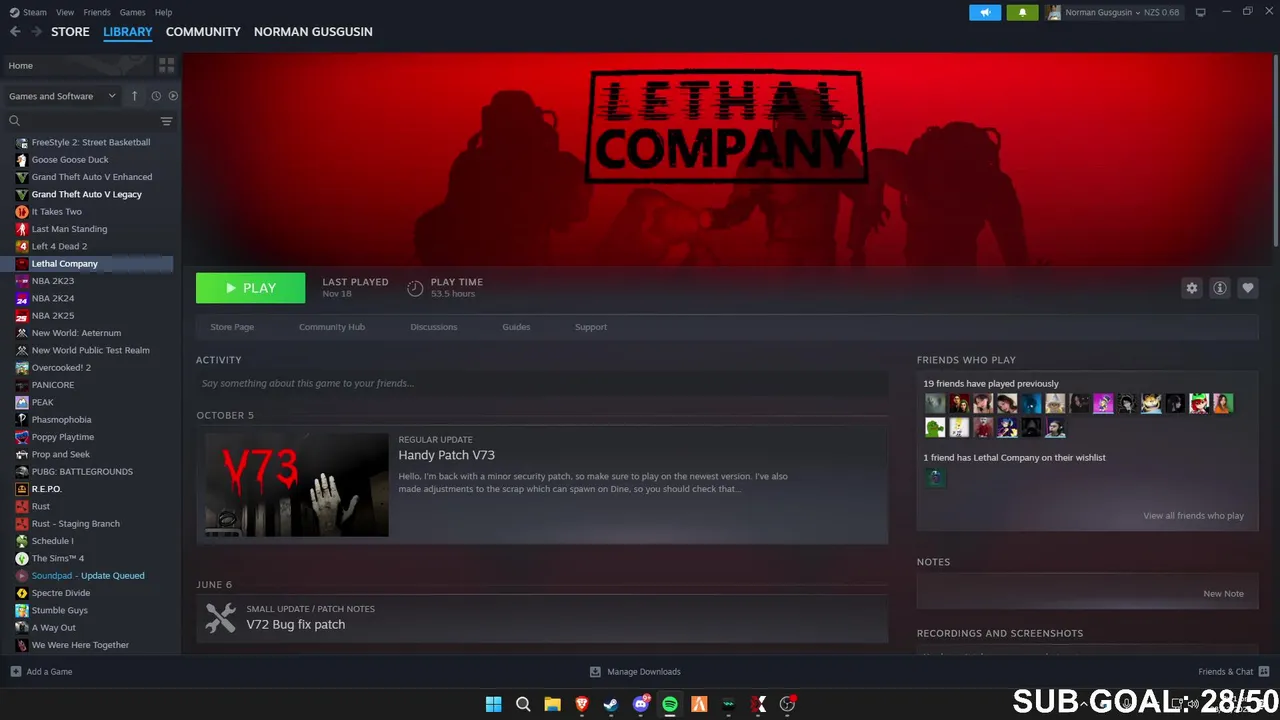The height and width of the screenshot is (720, 1280).
Task: Open the library advanced filter options icon
Action: (x=166, y=121)
